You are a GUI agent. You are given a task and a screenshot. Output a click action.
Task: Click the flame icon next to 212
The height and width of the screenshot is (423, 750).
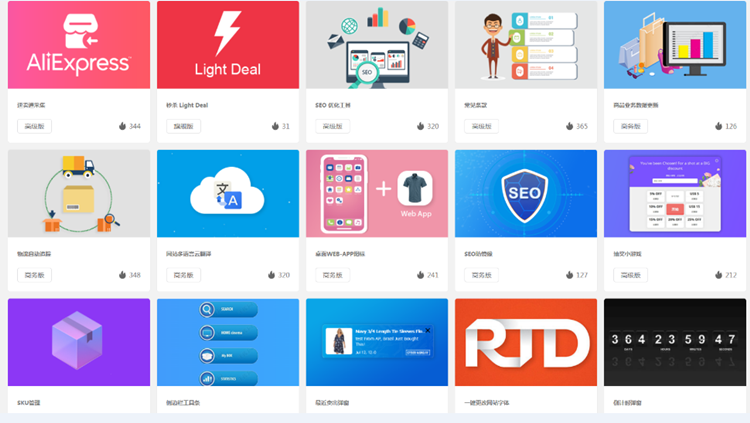(718, 275)
